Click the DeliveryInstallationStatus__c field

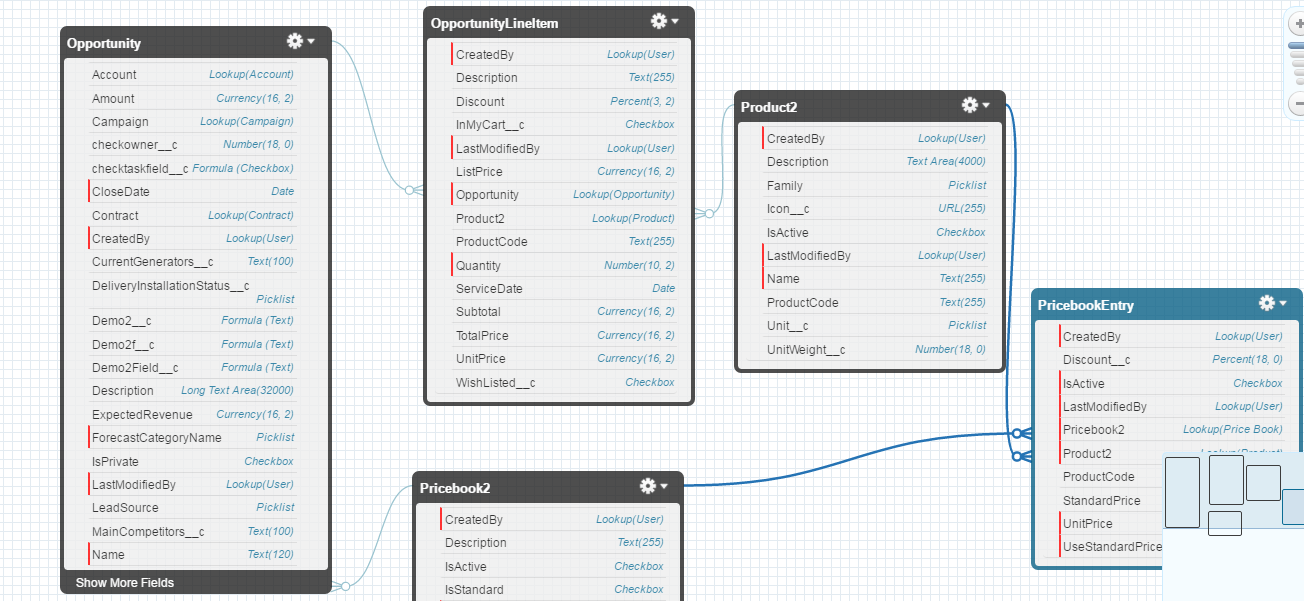click(193, 292)
